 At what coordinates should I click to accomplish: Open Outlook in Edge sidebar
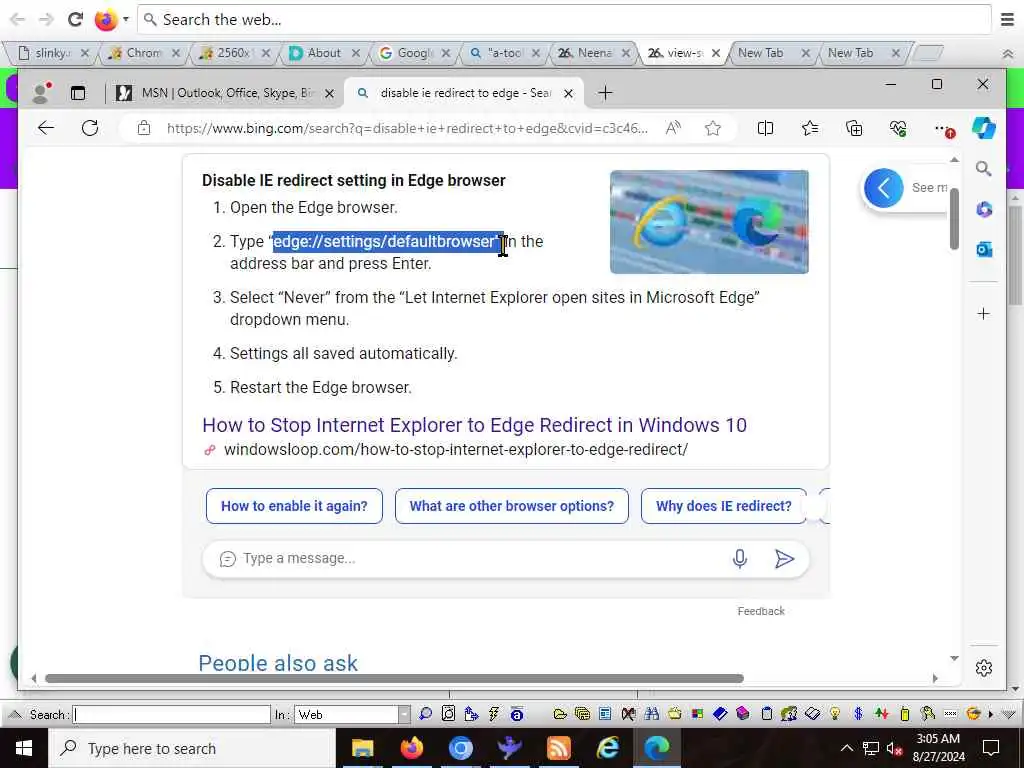(984, 249)
